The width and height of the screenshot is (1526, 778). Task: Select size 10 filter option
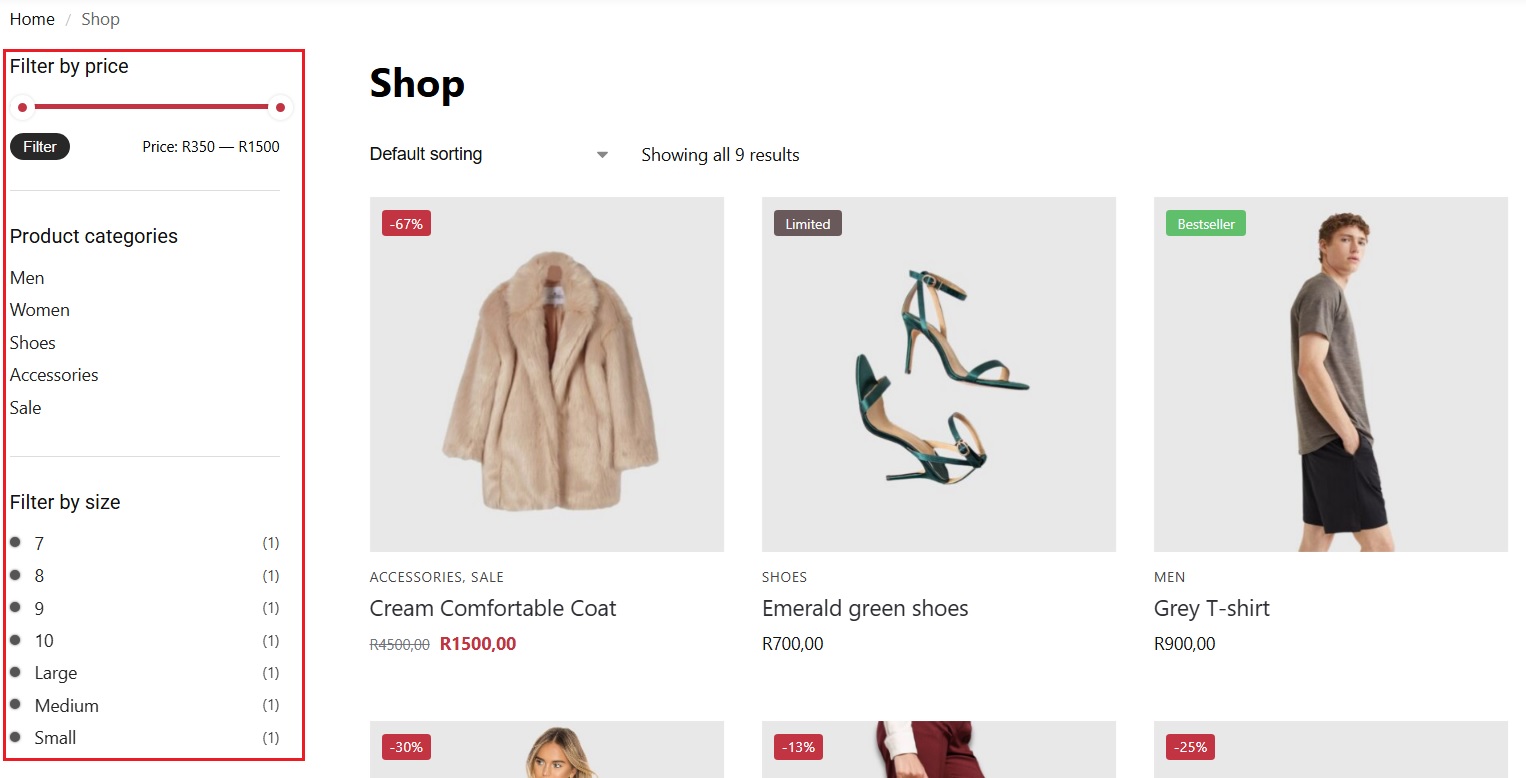point(44,641)
